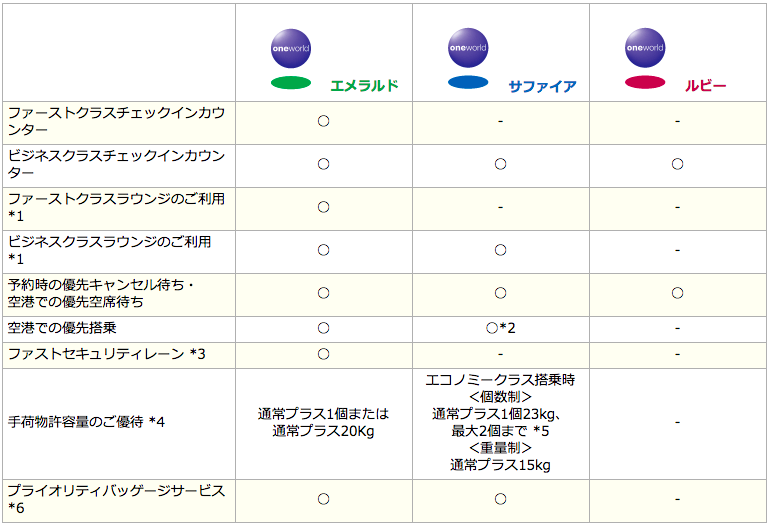Click the blue Sapphire oval badge
Image resolution: width=770 pixels, height=524 pixels.
468,82
